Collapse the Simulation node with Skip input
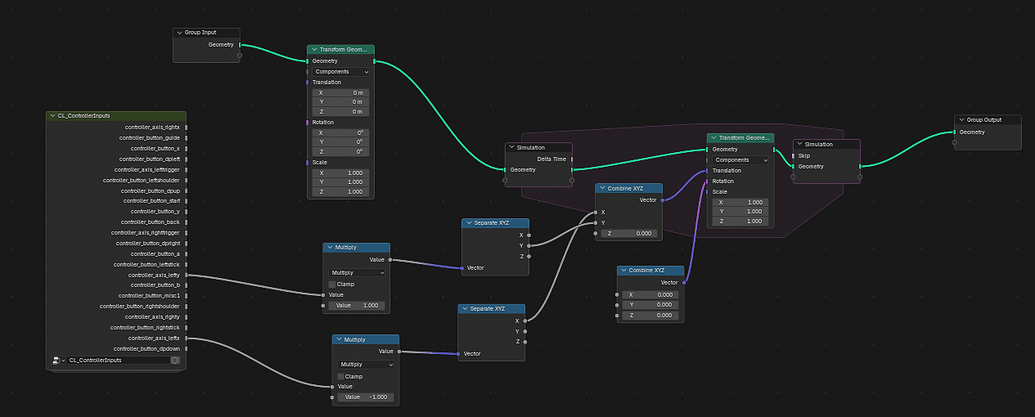The height and width of the screenshot is (417, 1035). [799, 144]
